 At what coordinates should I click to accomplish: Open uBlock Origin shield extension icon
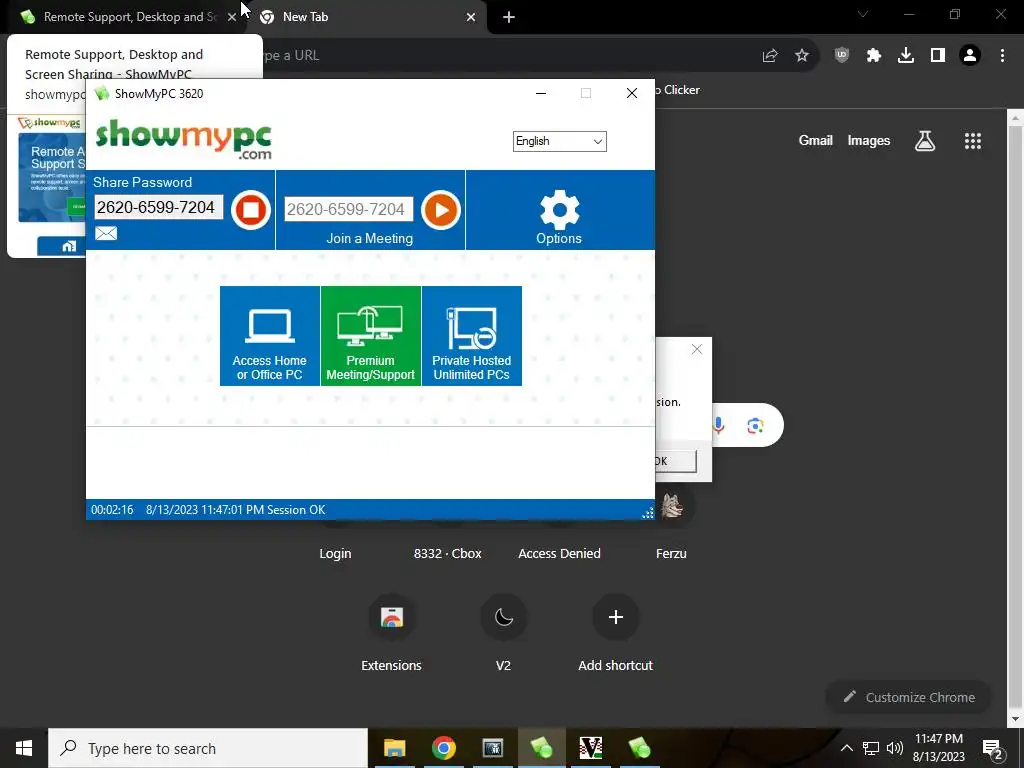842,56
